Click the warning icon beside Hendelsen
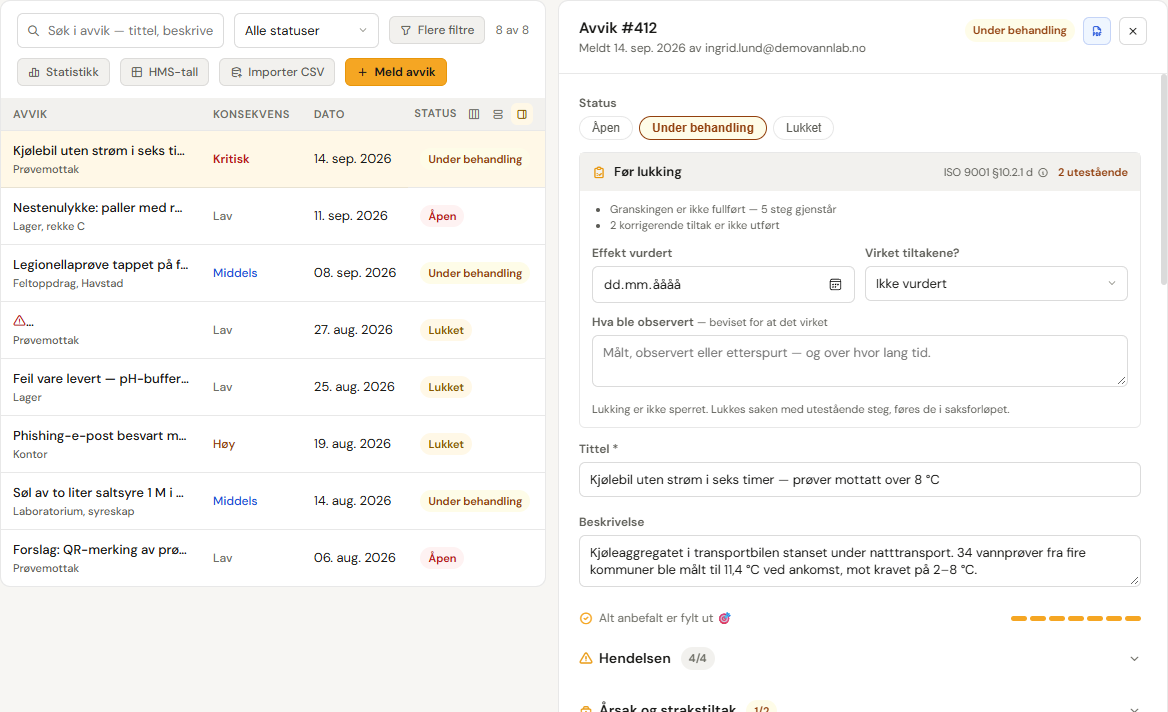This screenshot has width=1168, height=712. point(585,658)
